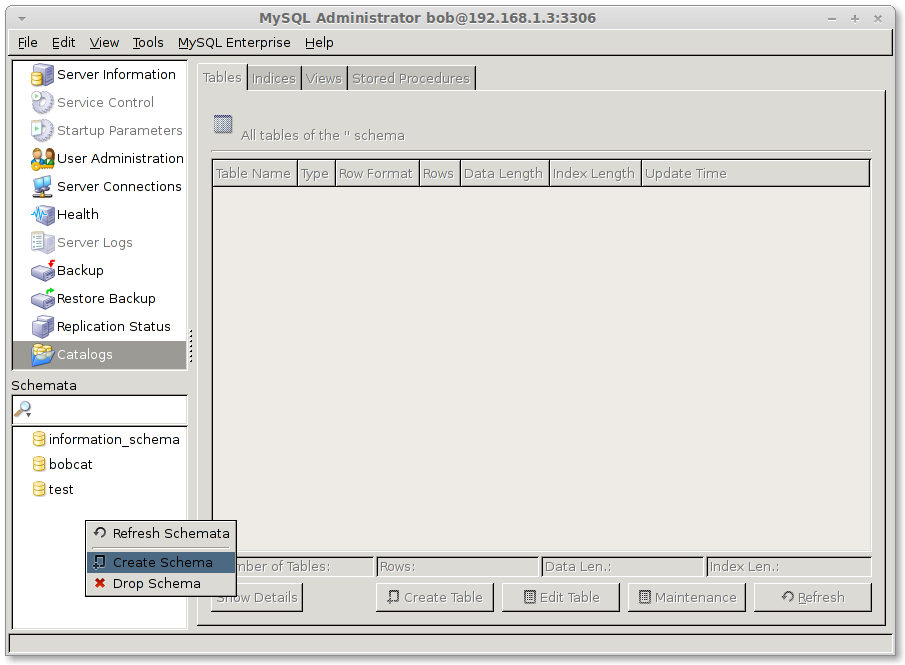Image resolution: width=905 pixels, height=665 pixels.
Task: Sort by Row Format column header
Action: (x=376, y=174)
